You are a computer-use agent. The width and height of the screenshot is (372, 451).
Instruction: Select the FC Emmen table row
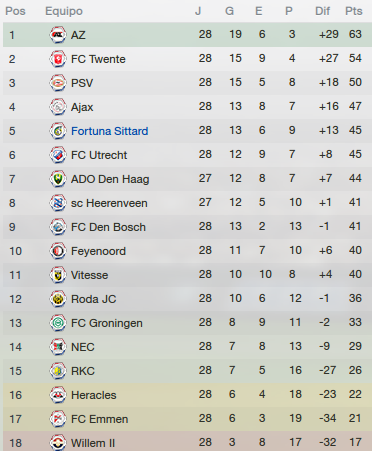pyautogui.click(x=187, y=419)
